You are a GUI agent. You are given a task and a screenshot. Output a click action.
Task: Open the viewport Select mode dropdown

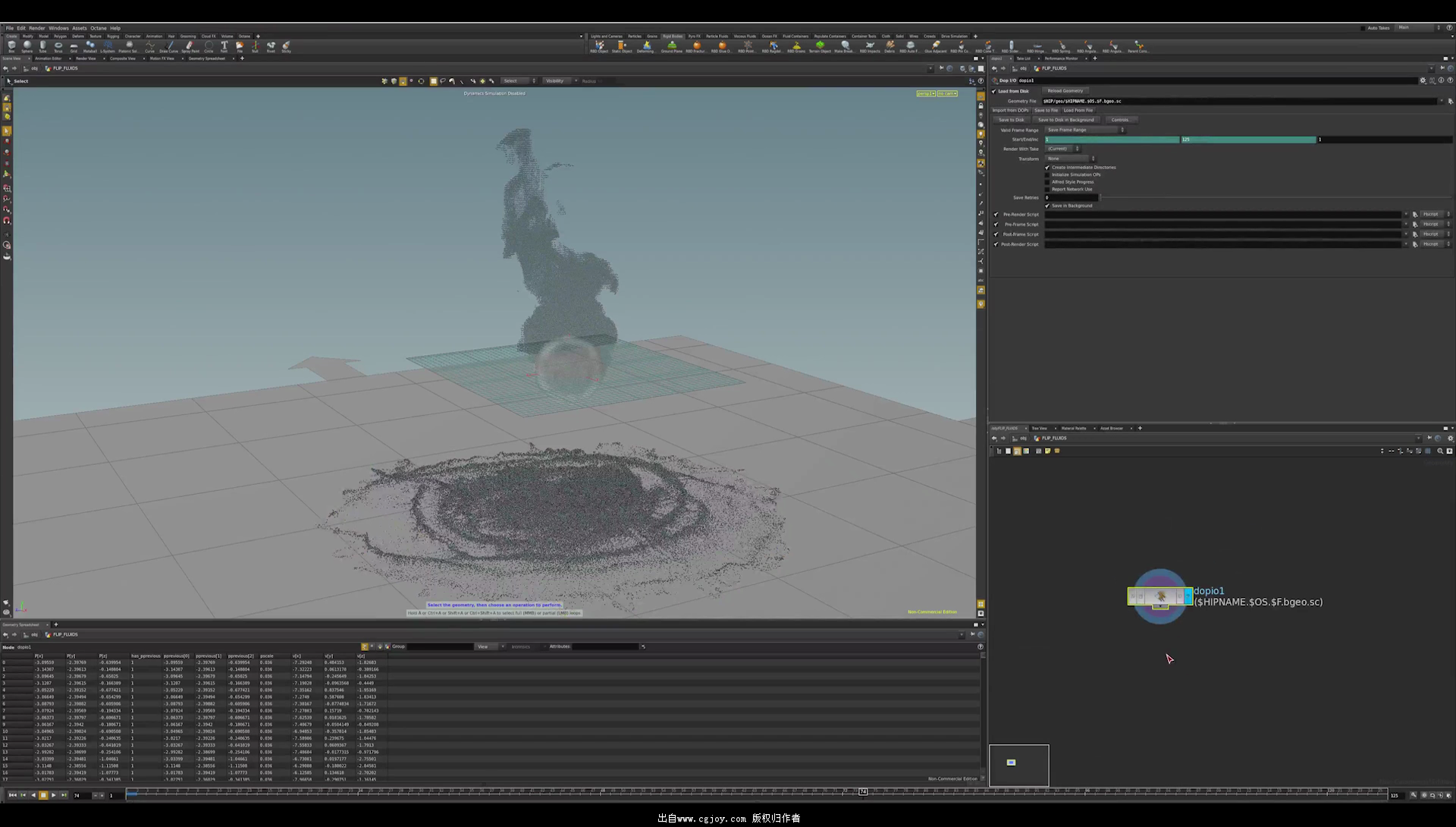[x=519, y=81]
